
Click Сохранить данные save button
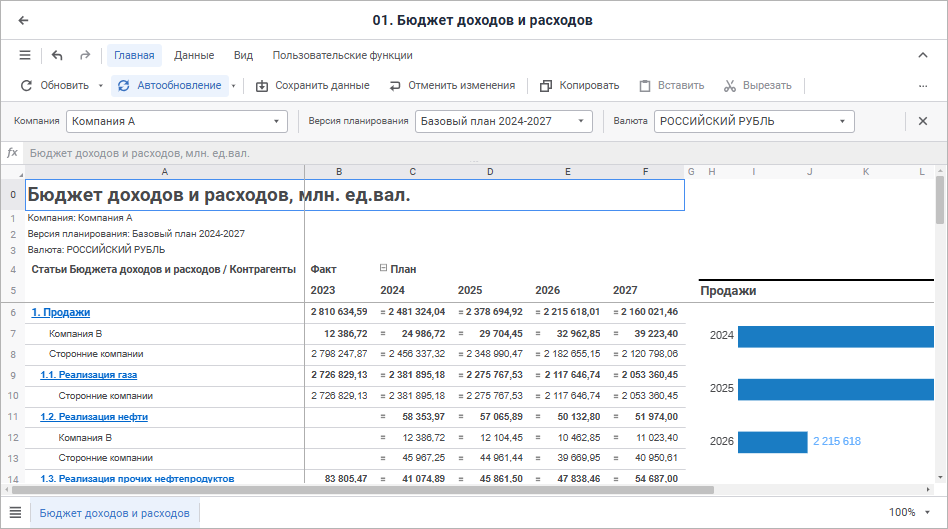312,86
